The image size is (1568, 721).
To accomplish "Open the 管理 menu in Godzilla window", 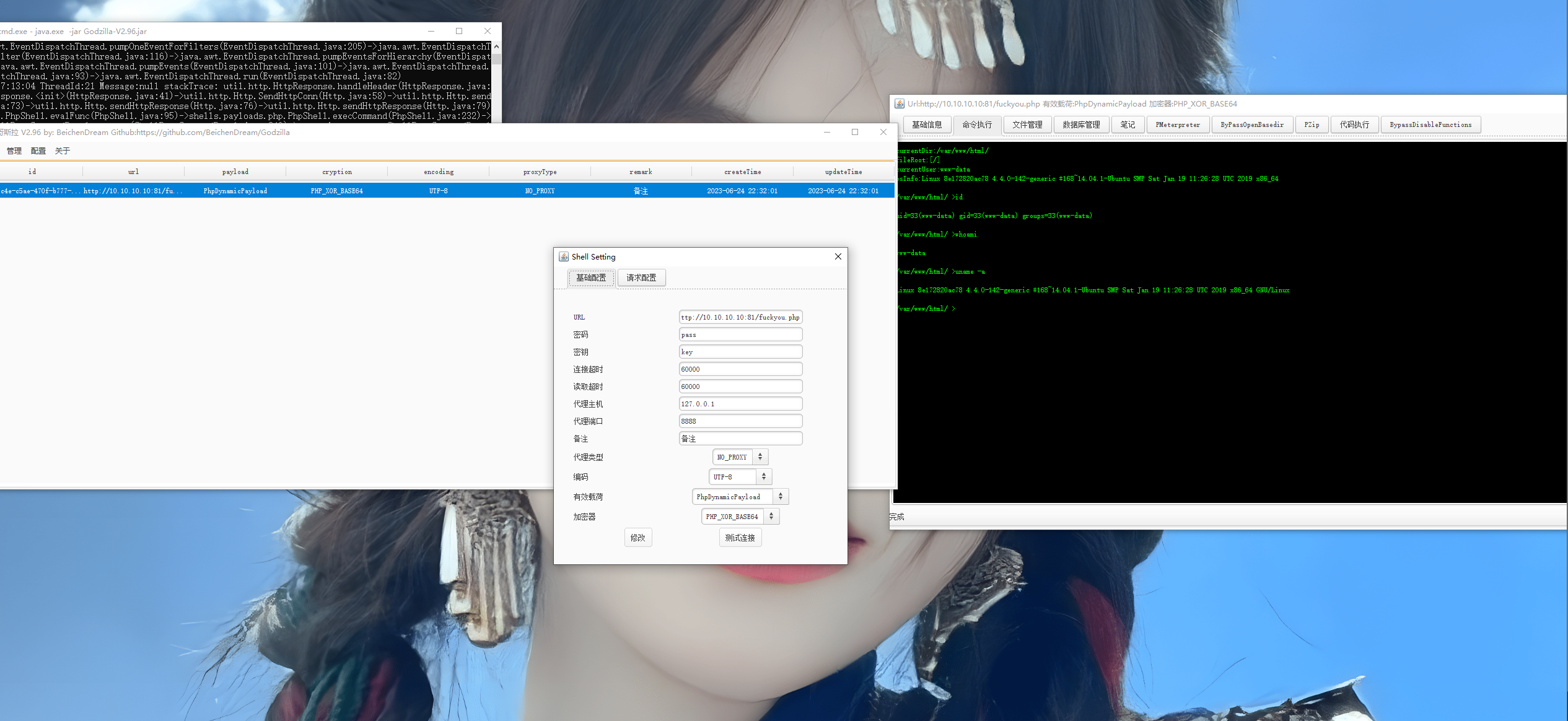I will click(14, 151).
